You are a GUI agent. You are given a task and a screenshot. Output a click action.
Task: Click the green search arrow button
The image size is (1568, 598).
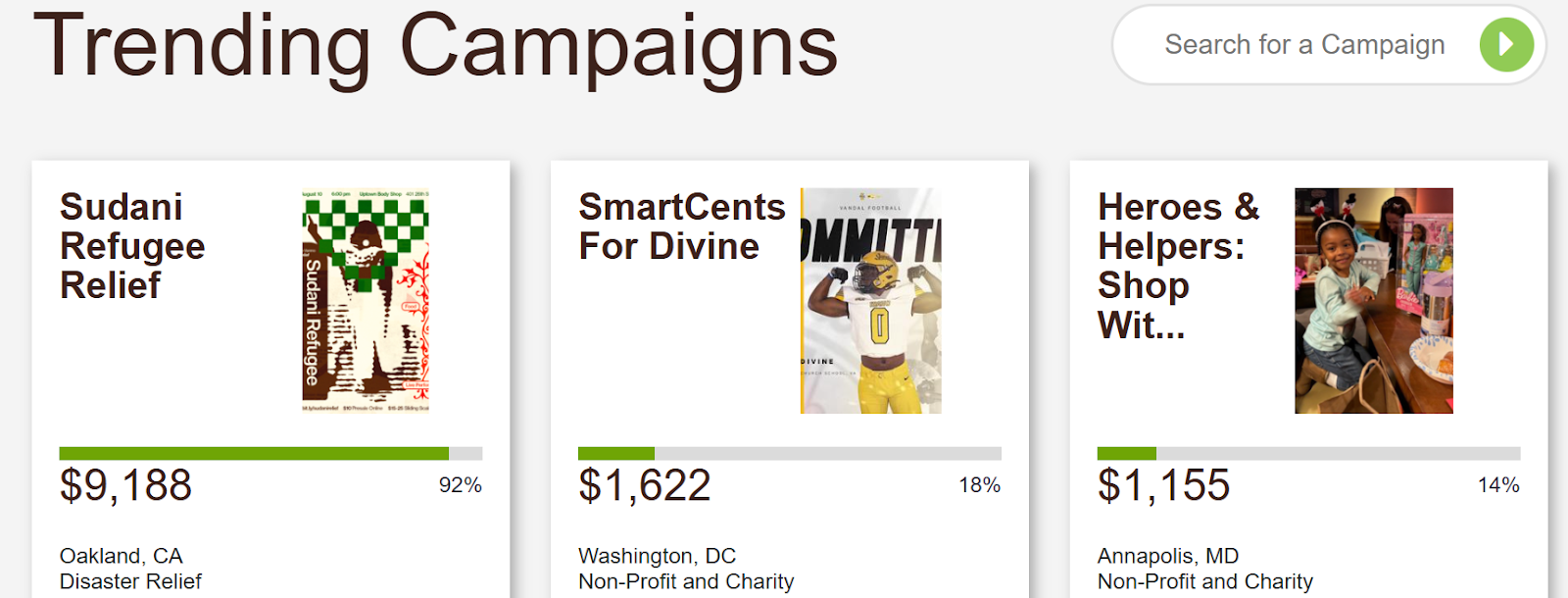click(x=1506, y=44)
